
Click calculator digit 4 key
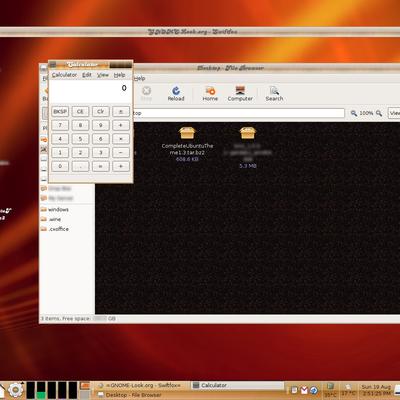[x=60, y=139]
